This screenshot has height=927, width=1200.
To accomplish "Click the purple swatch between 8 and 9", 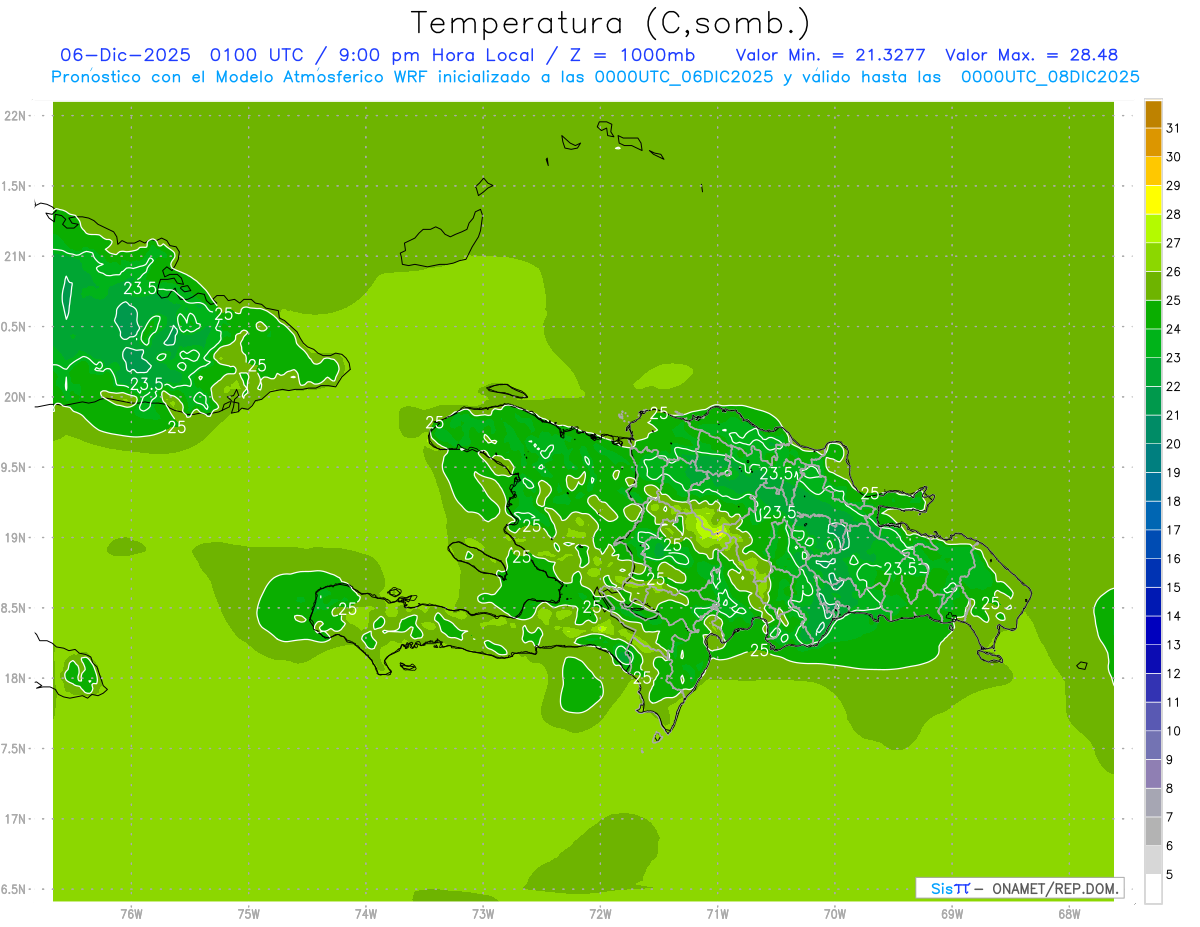I will coord(1153,774).
